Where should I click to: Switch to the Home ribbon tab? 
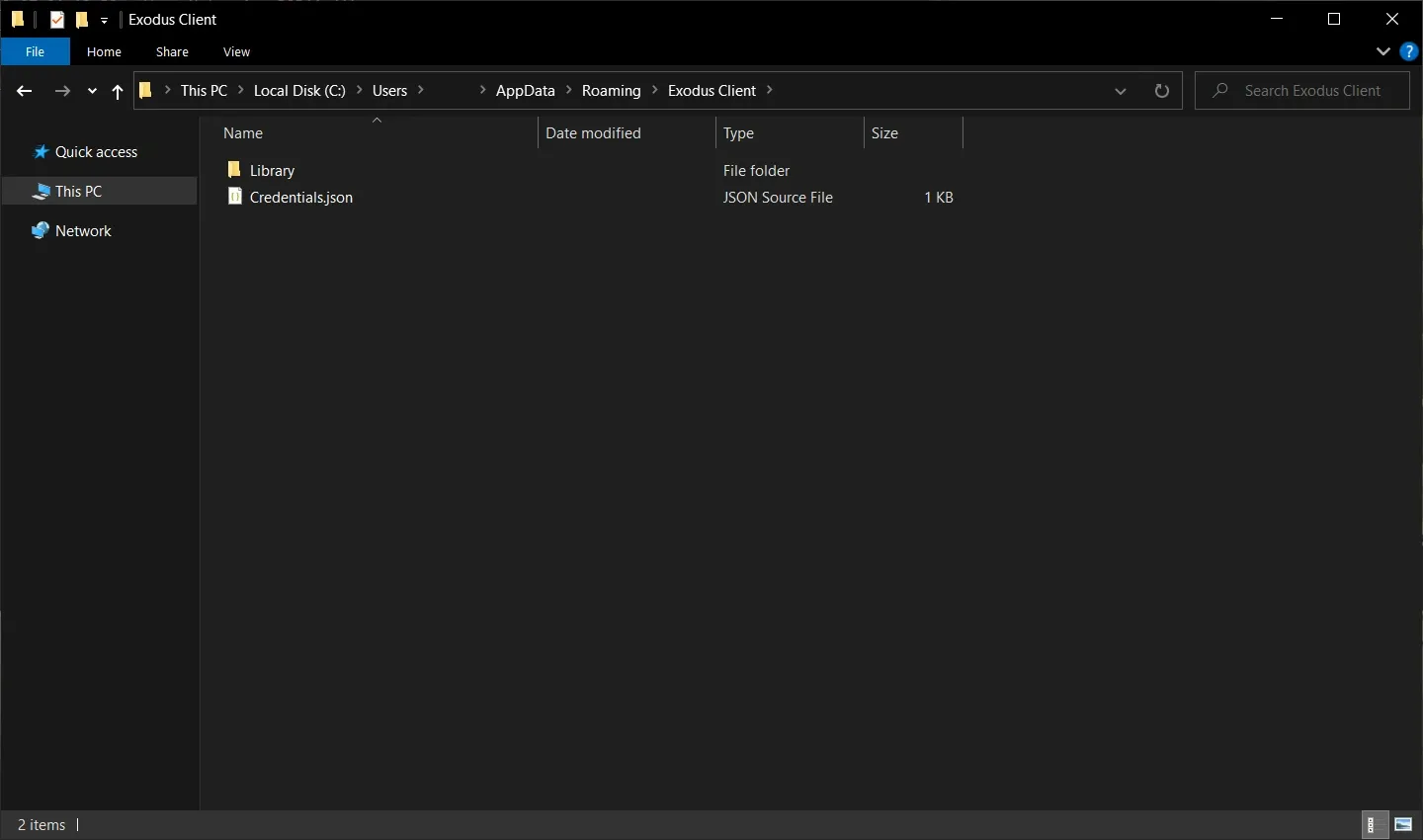(104, 51)
